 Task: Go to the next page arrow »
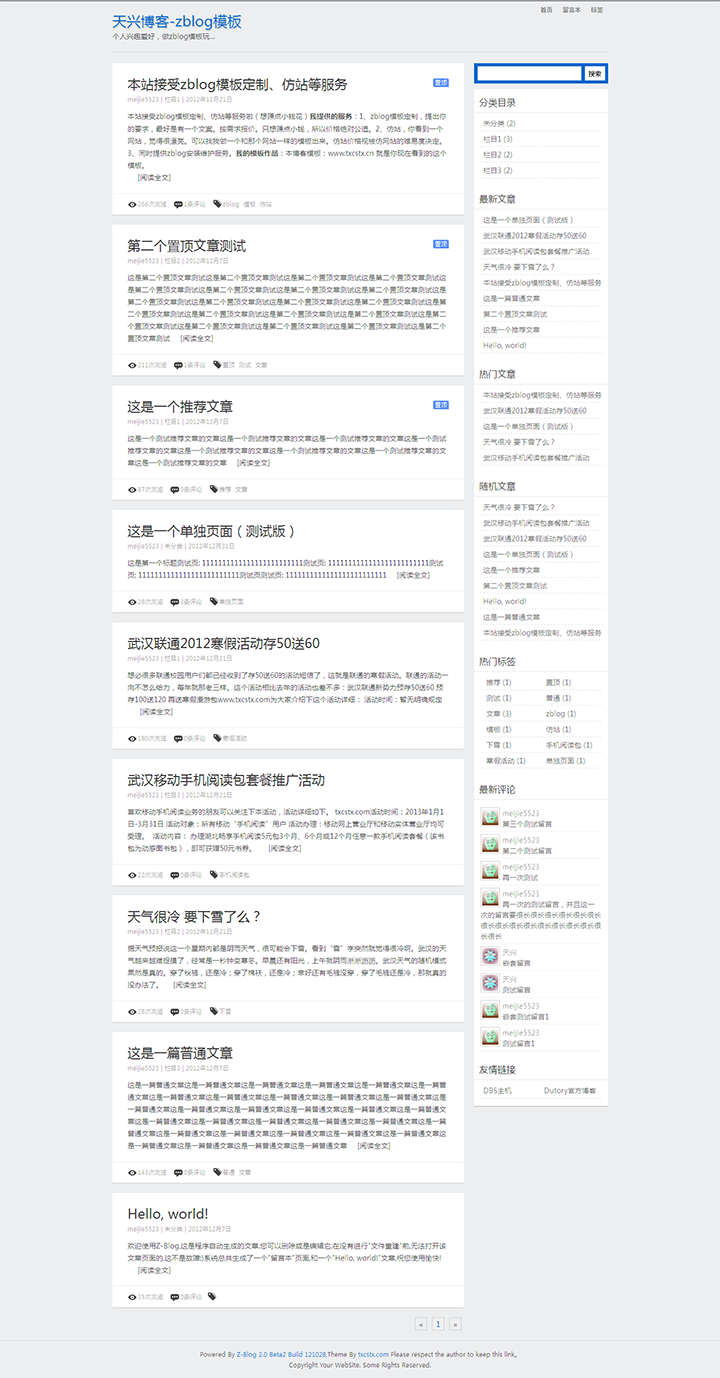[x=455, y=1324]
